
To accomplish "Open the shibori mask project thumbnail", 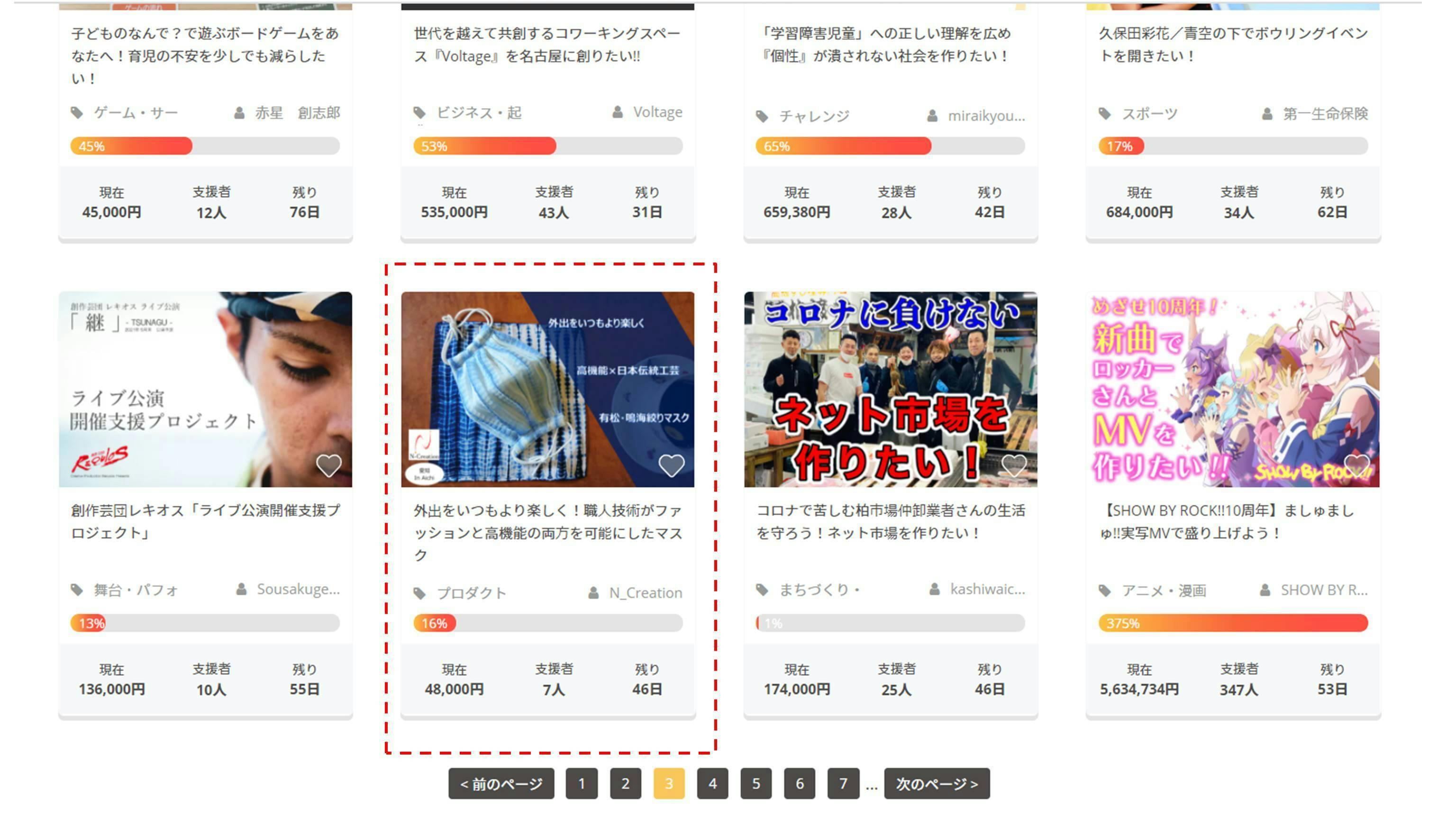I will click(x=548, y=390).
